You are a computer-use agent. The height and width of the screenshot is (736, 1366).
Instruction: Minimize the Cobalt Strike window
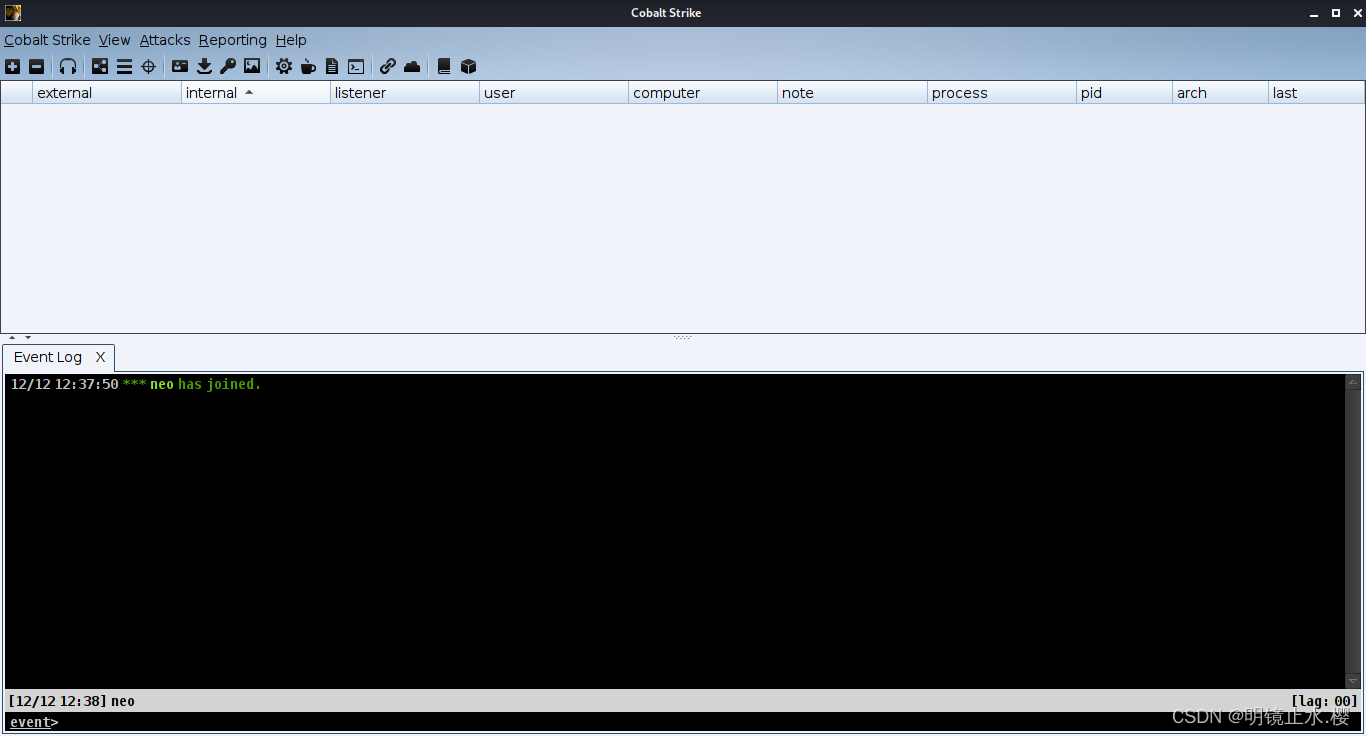click(1315, 13)
